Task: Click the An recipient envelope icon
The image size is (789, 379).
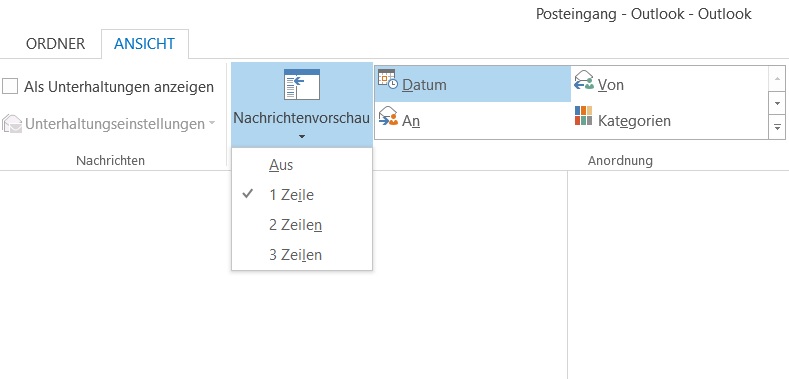Action: [388, 116]
